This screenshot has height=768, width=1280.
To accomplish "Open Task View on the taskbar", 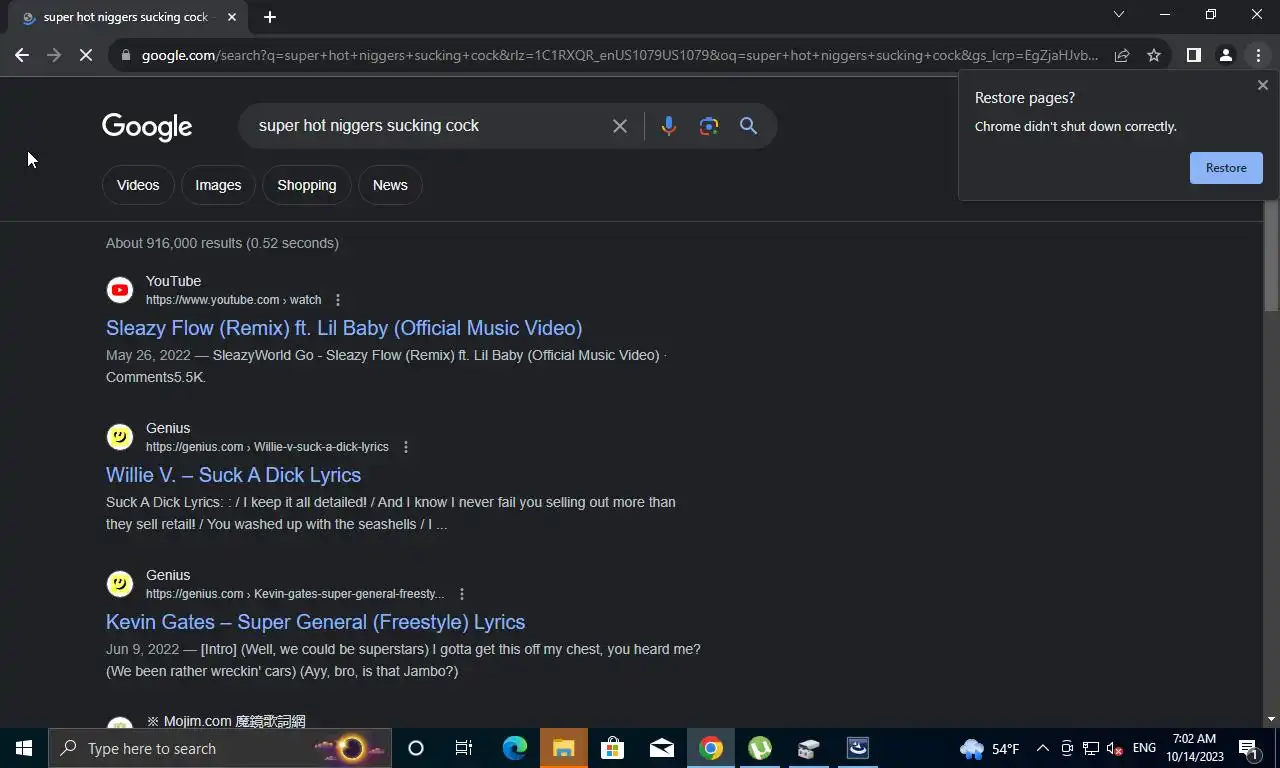I will point(464,748).
